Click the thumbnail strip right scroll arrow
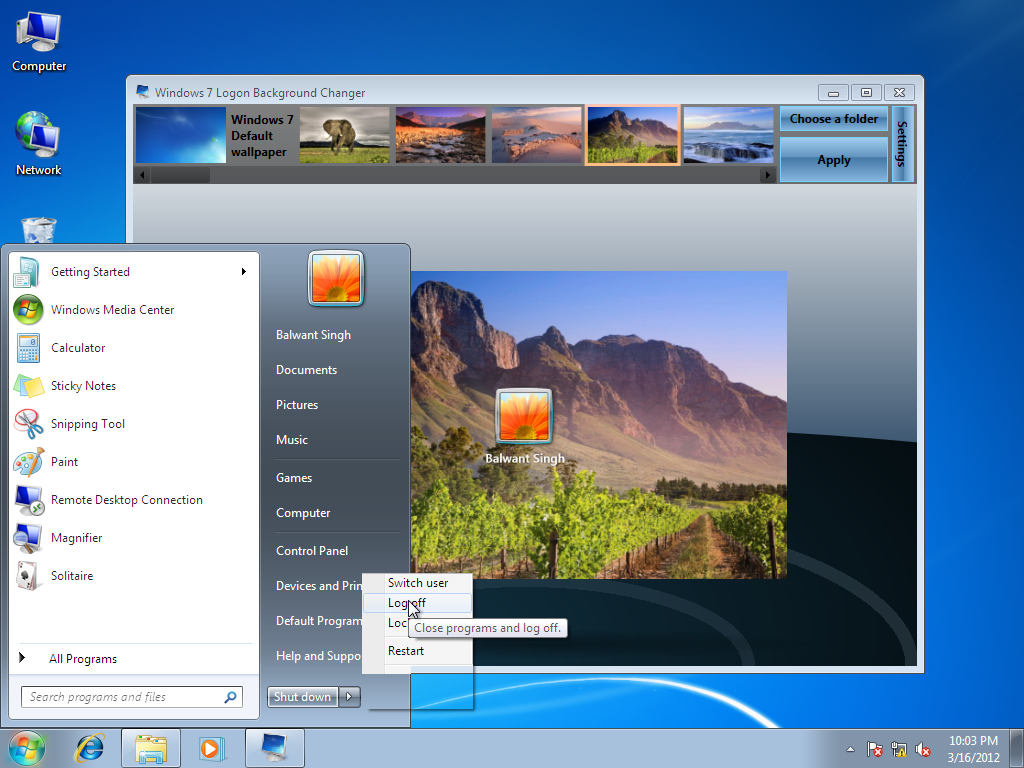This screenshot has width=1024, height=768. (x=767, y=175)
